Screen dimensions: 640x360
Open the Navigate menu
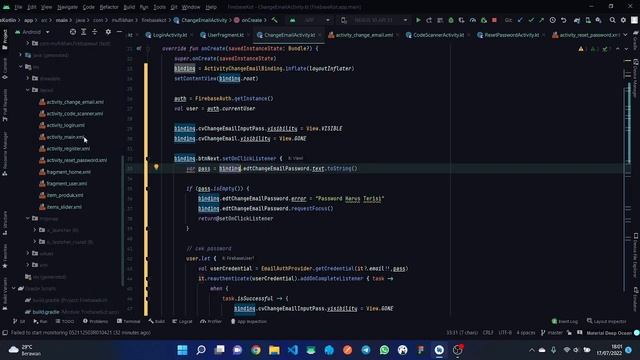click(67, 7)
